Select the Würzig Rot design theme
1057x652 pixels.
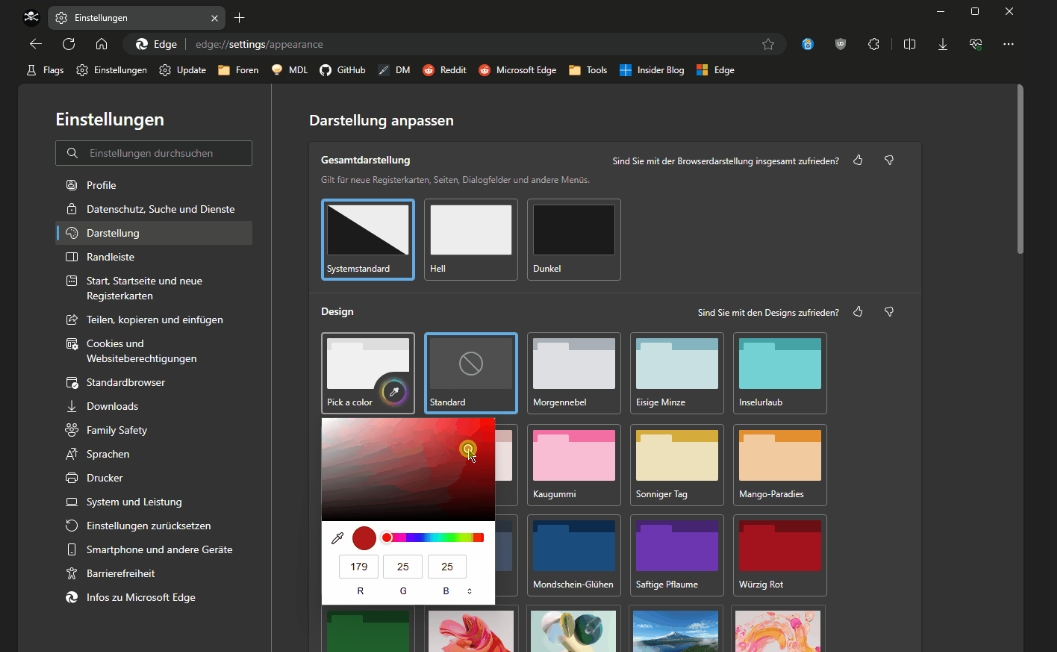[780, 556]
